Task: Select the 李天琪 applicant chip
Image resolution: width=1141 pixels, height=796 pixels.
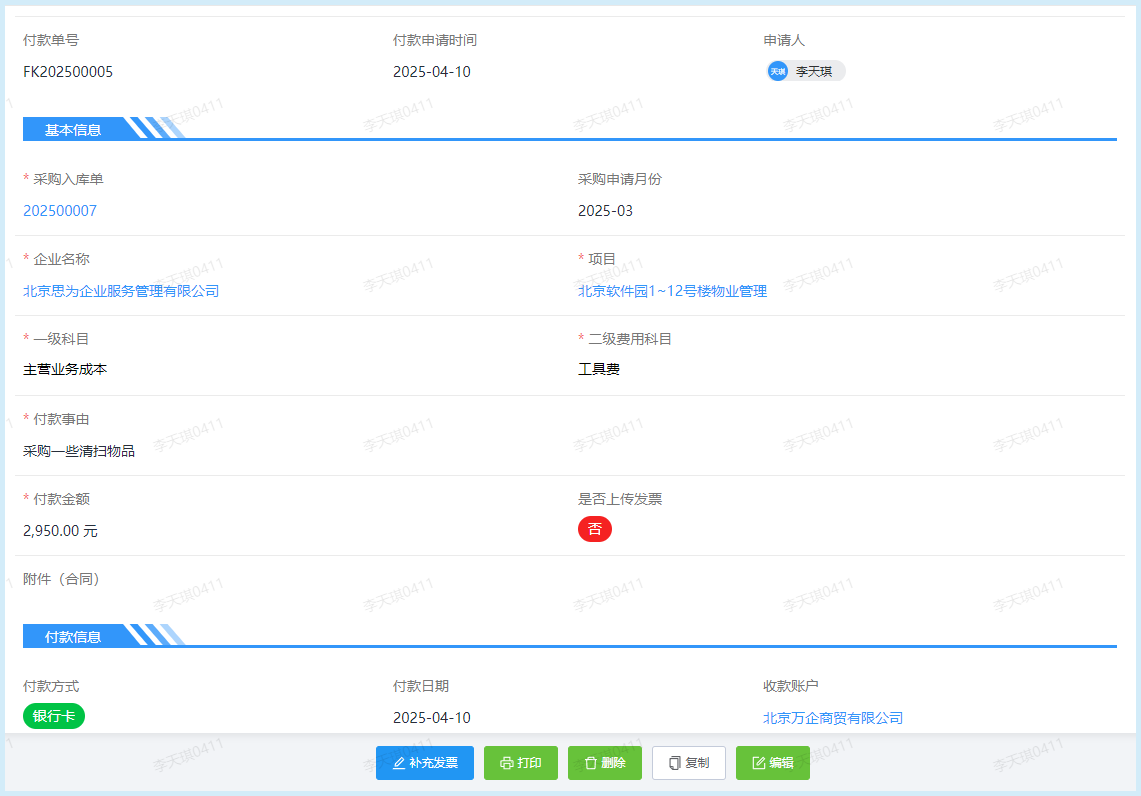Action: tap(805, 71)
